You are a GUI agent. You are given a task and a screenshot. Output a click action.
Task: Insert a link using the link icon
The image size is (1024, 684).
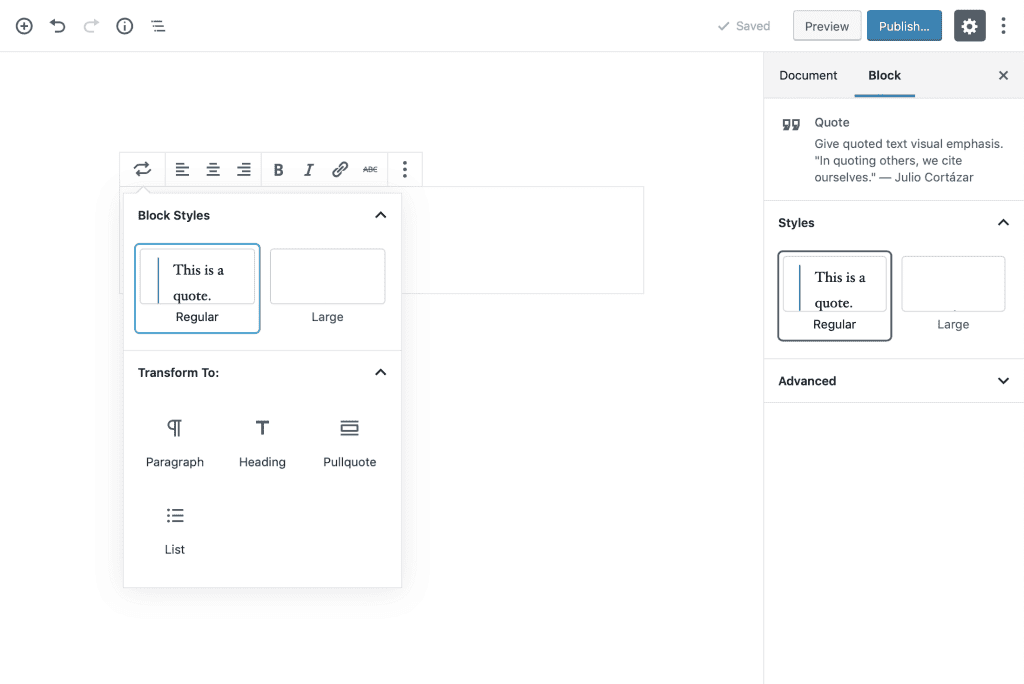click(x=339, y=169)
